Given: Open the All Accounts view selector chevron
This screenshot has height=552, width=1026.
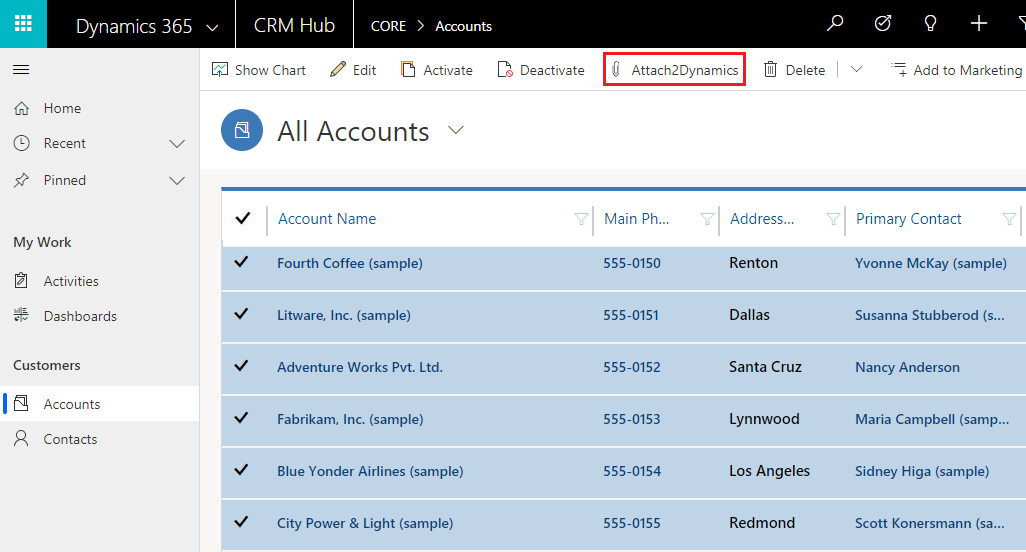Looking at the screenshot, I should click(455, 130).
